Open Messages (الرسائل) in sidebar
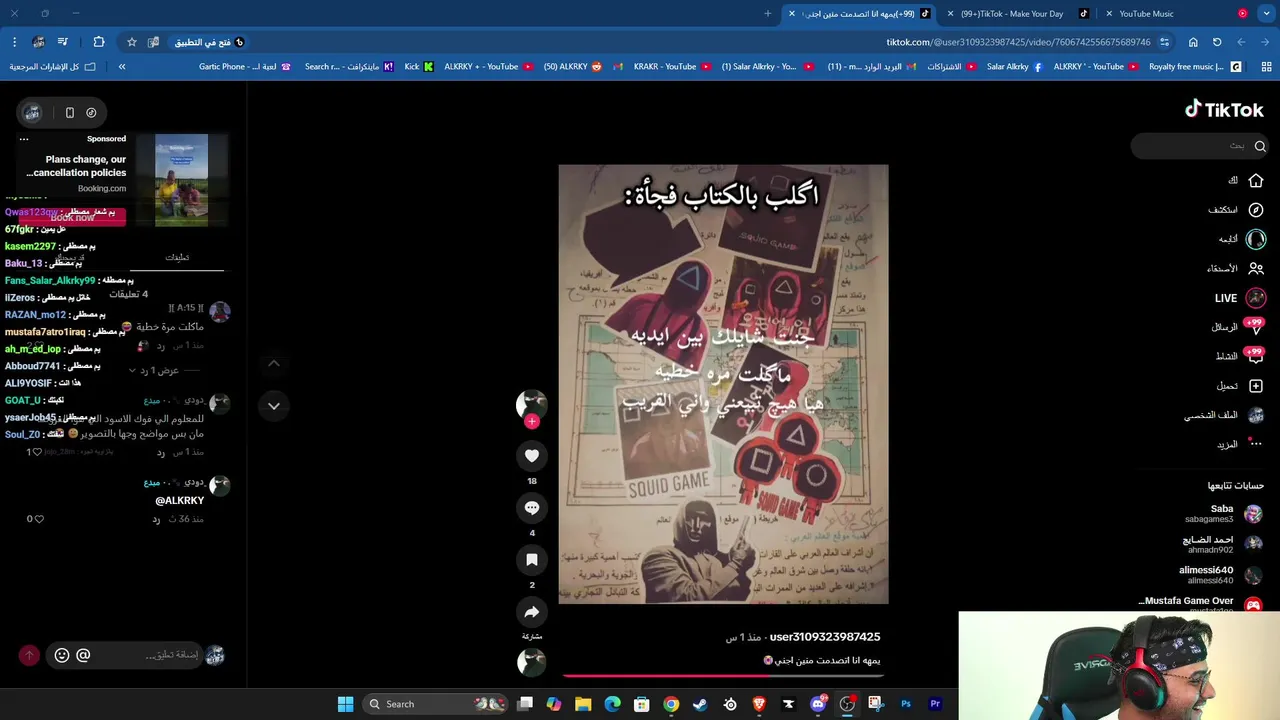This screenshot has height=720, width=1280. (1238, 327)
